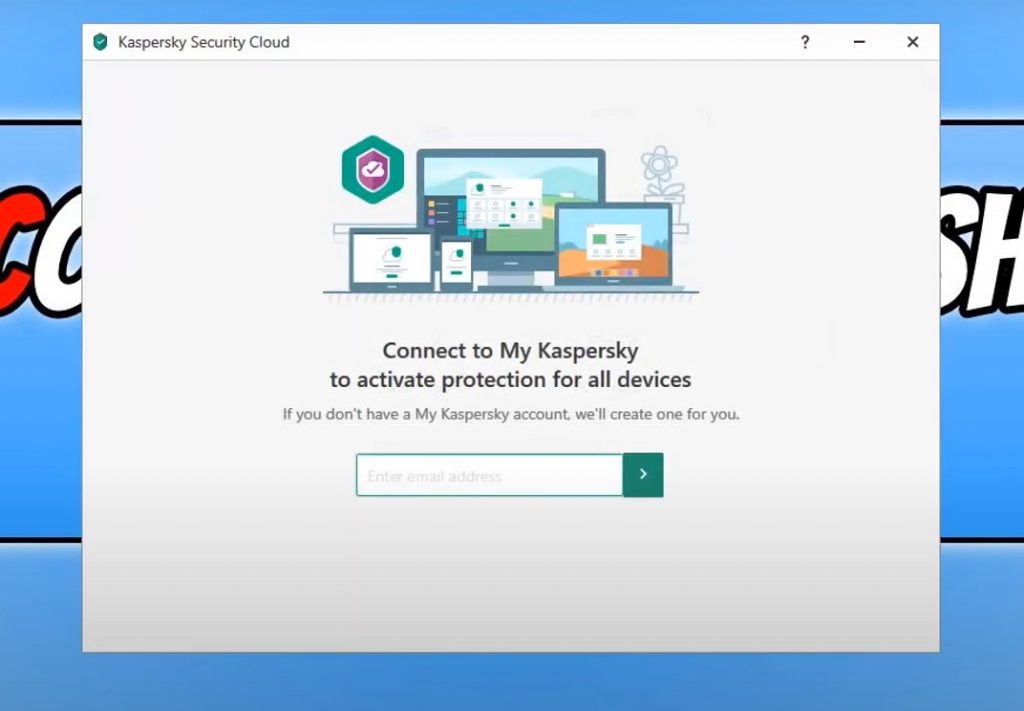This screenshot has height=711, width=1024.
Task: Click the app window shown on the monitor
Action: tap(504, 202)
